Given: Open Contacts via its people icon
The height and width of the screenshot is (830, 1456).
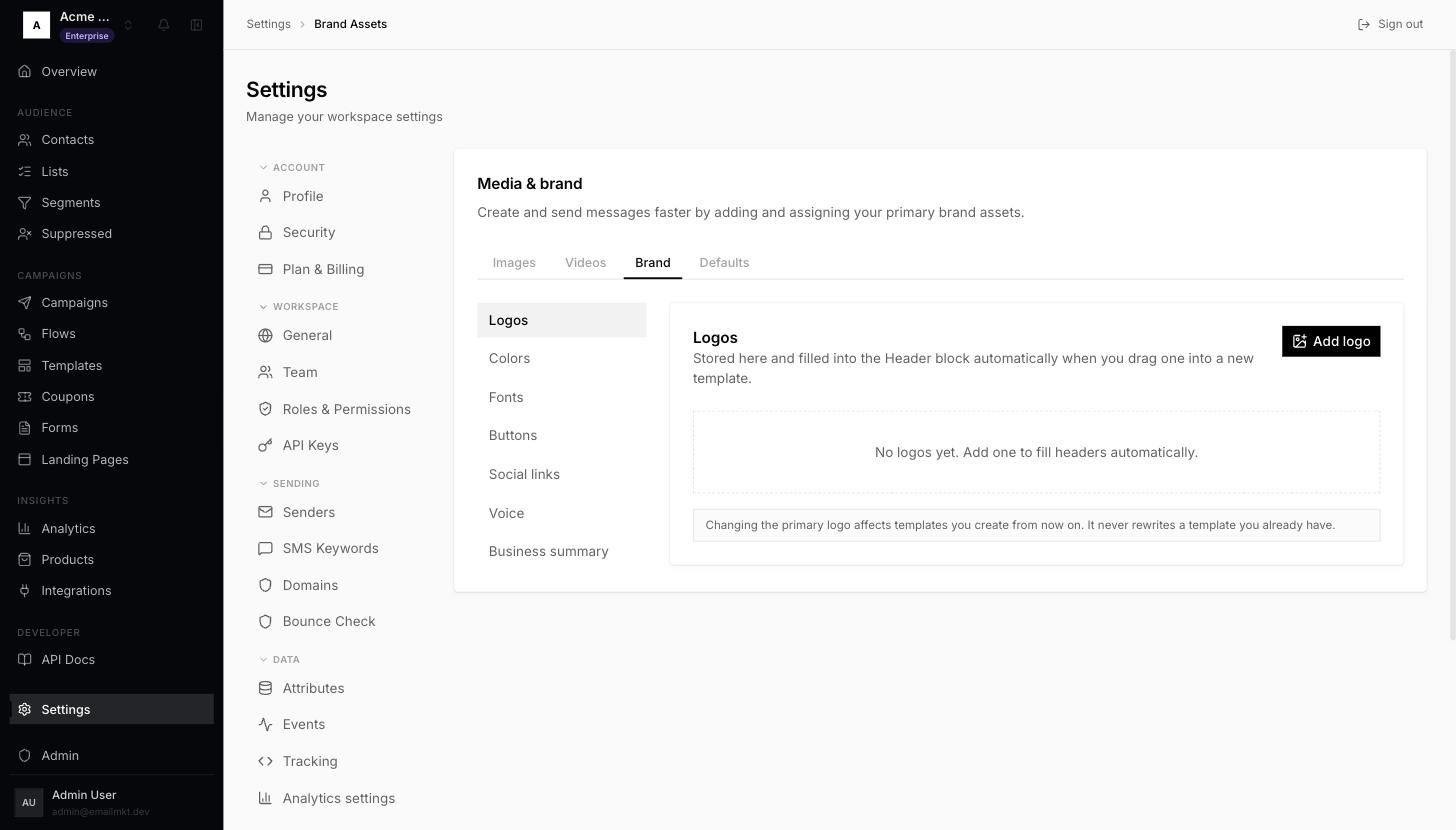Looking at the screenshot, I should tap(25, 140).
